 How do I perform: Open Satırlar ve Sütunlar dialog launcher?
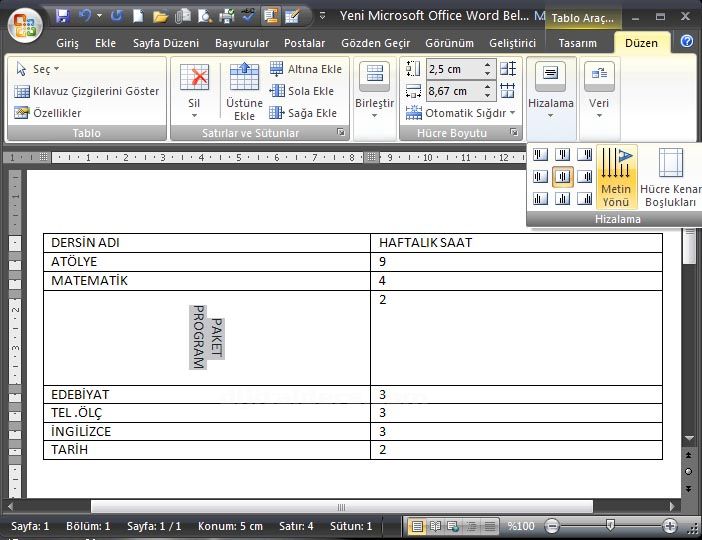click(341, 133)
